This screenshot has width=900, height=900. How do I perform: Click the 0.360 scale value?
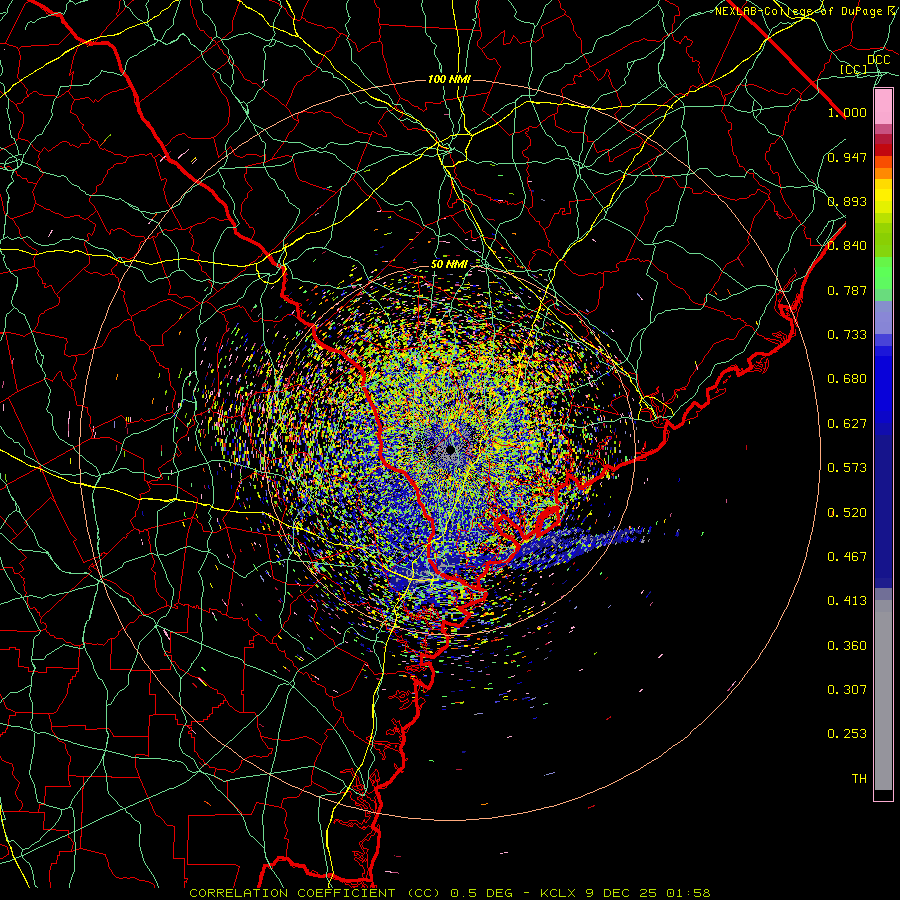[x=847, y=646]
